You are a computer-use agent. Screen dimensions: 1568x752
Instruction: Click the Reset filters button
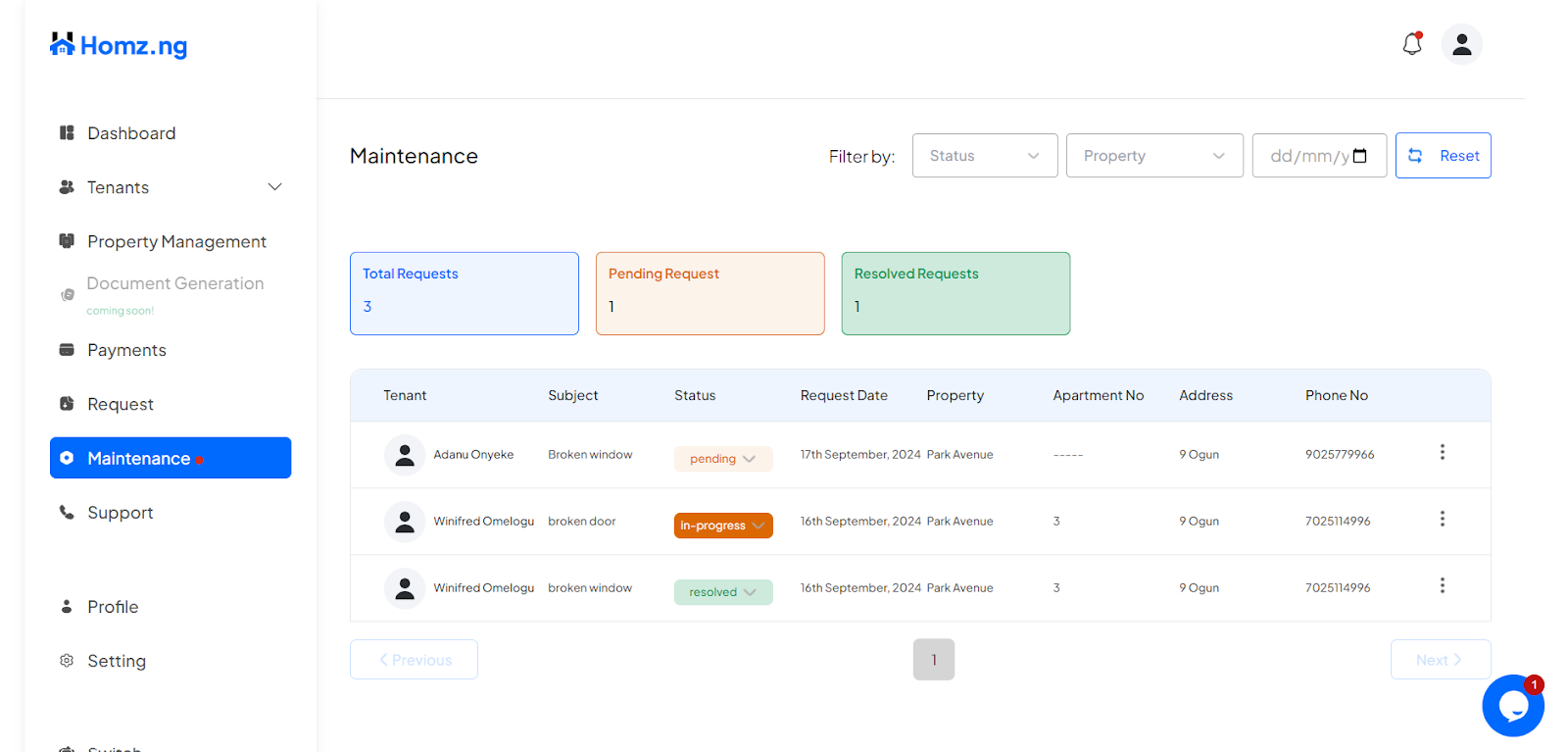point(1444,156)
